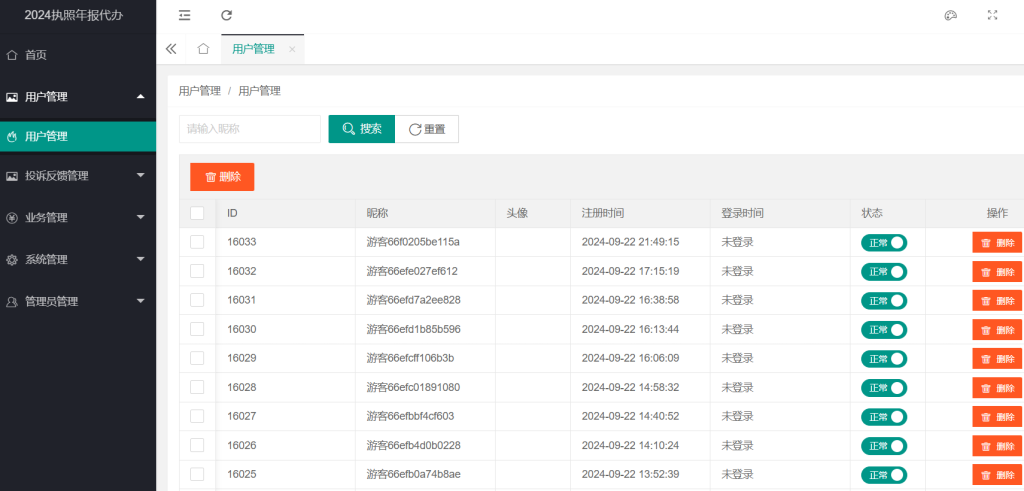Expand the 投诉反馈管理 menu
The image size is (1024, 491).
pos(78,176)
